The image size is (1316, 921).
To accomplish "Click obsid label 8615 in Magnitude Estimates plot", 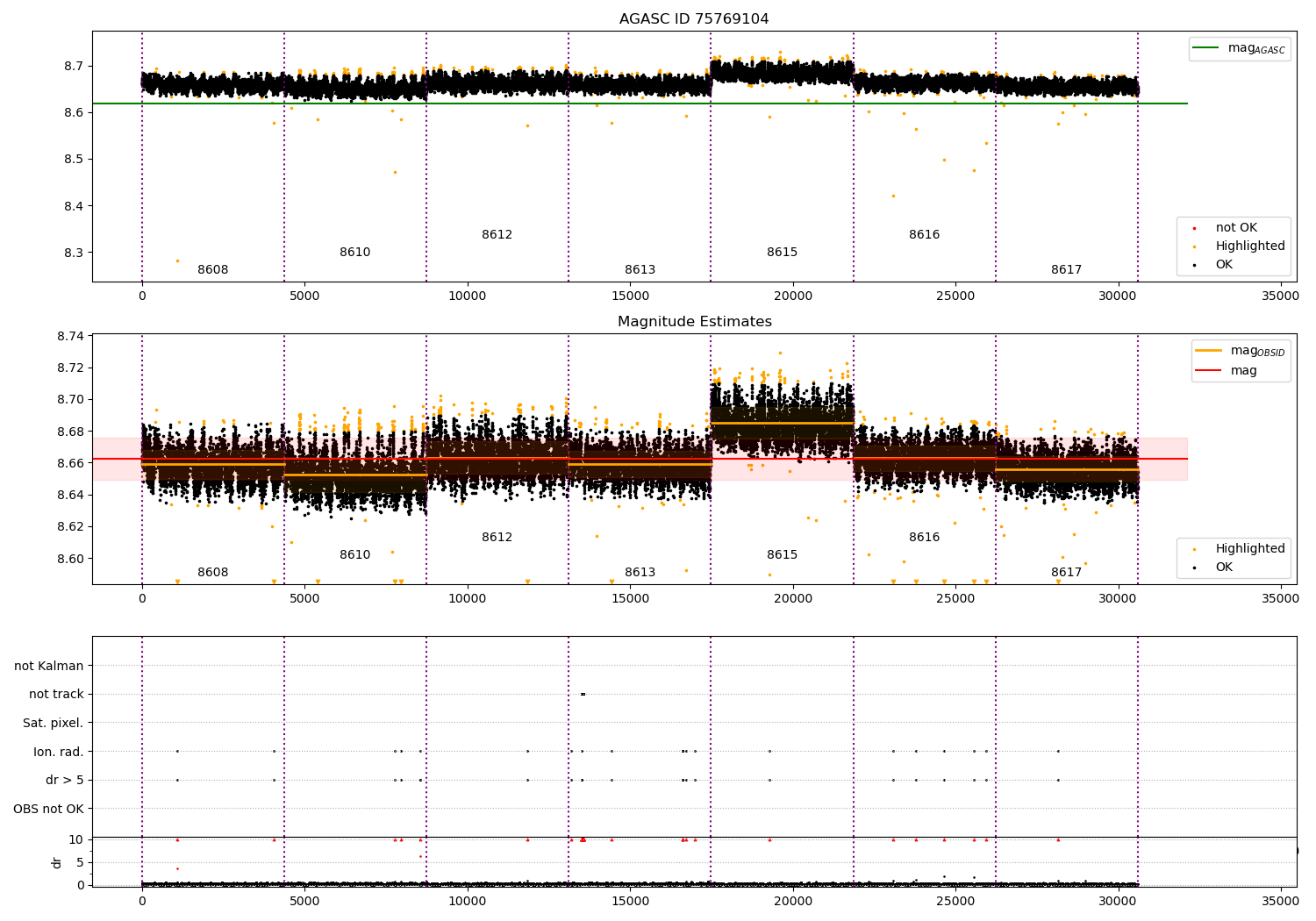I will [783, 555].
